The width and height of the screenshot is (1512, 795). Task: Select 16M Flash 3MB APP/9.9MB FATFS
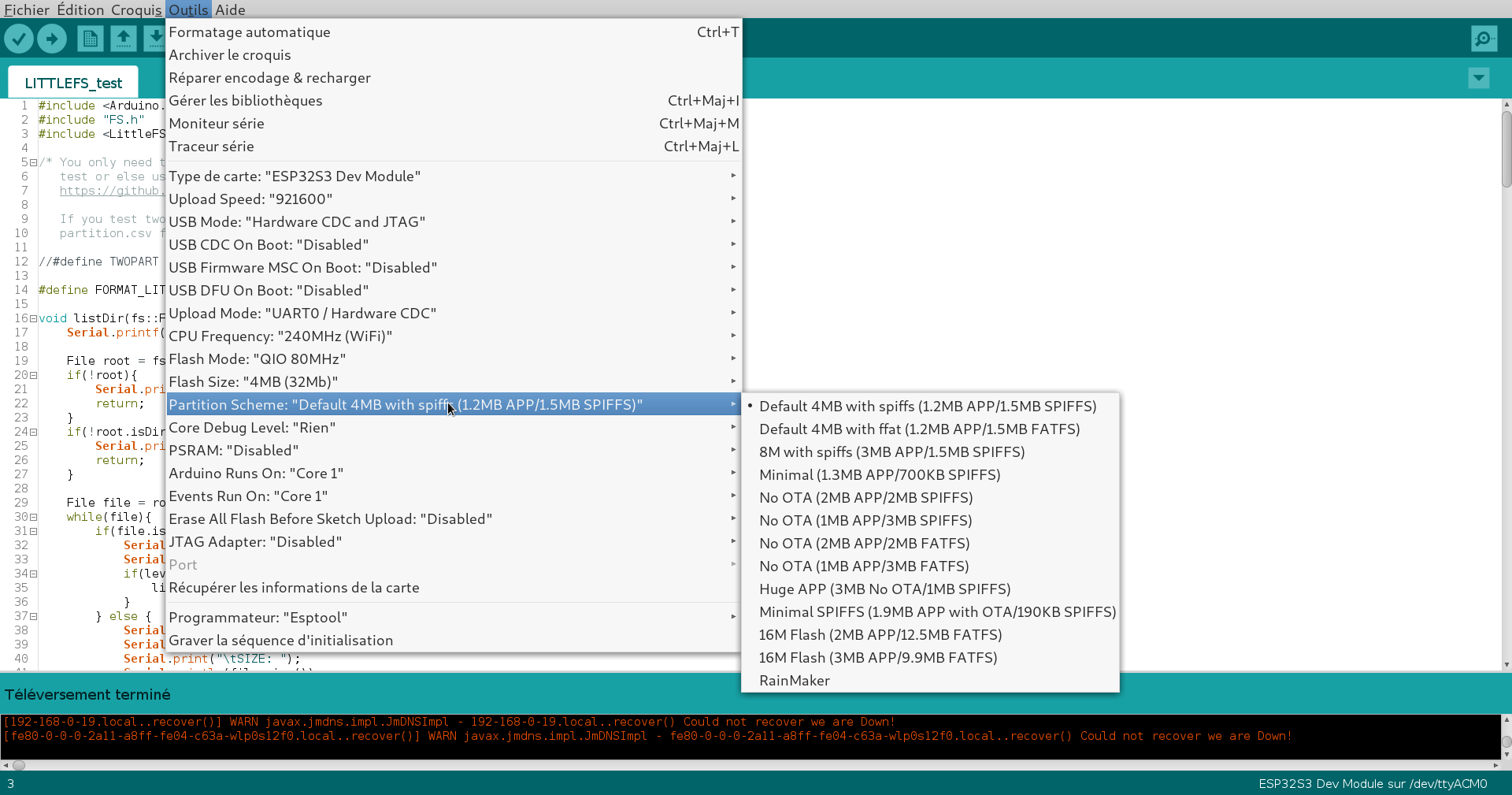coord(930,658)
